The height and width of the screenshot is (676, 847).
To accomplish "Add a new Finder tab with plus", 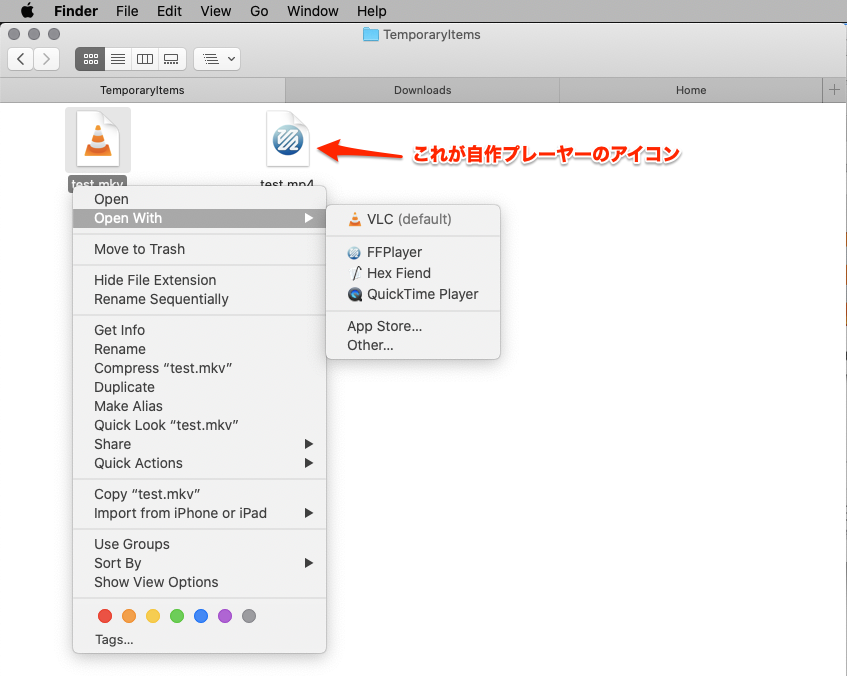I will pyautogui.click(x=834, y=90).
